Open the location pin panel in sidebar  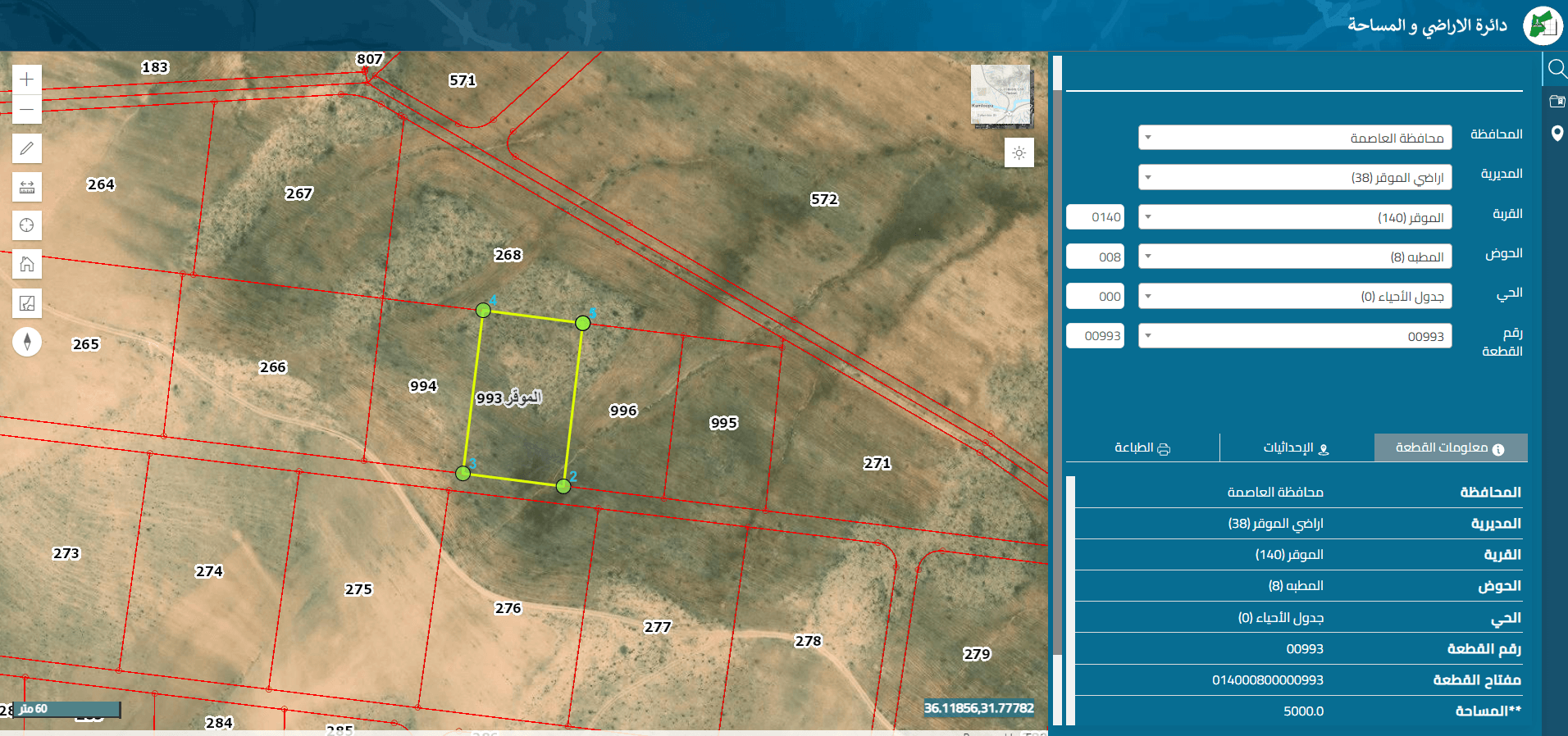click(x=1557, y=134)
